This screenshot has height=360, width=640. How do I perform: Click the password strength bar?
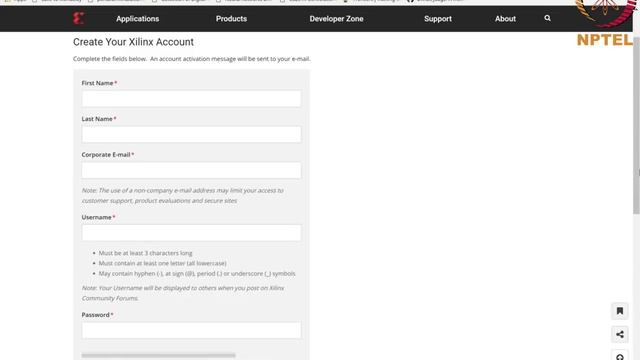[x=158, y=356]
